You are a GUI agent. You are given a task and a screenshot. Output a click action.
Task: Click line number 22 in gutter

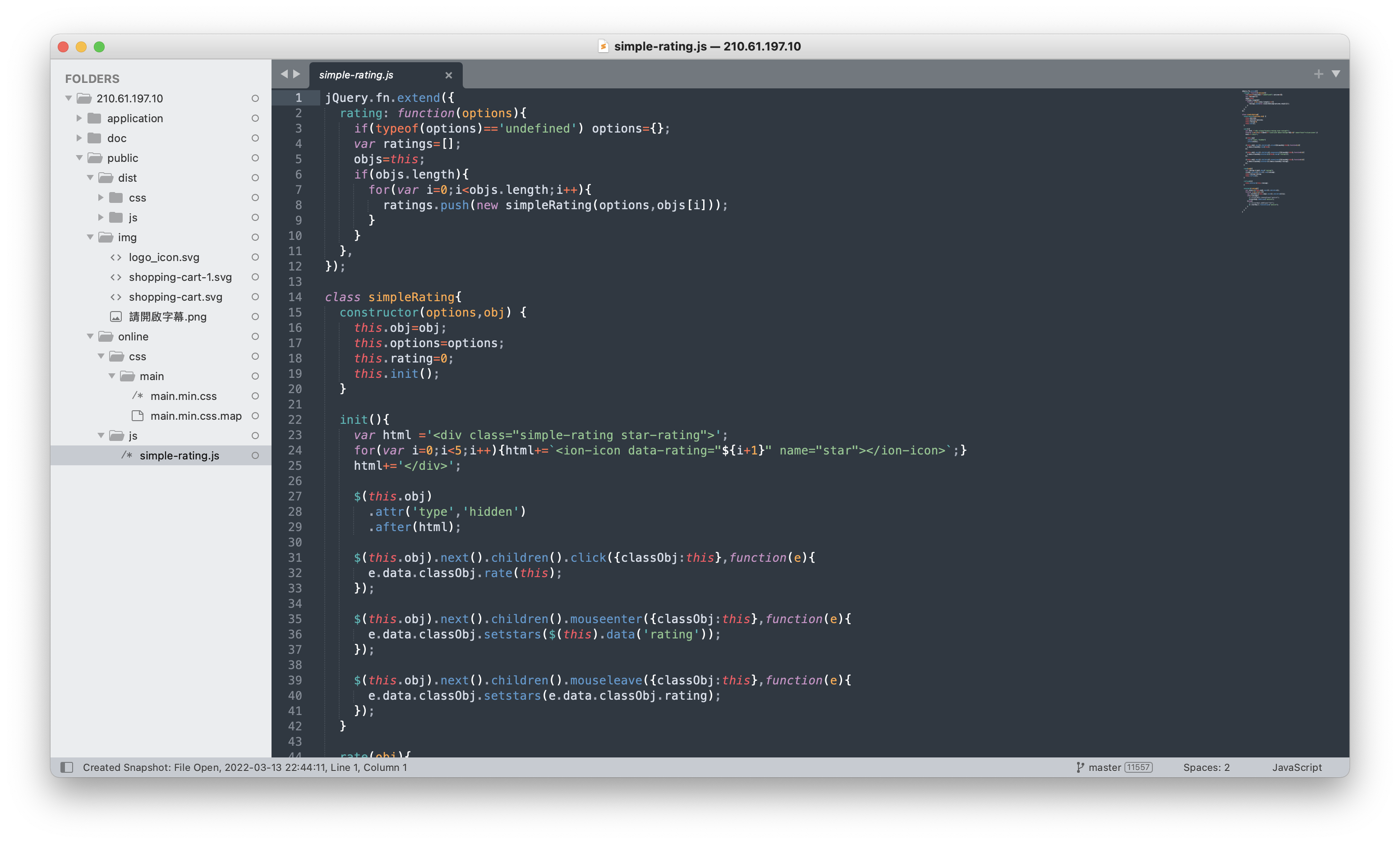pos(295,420)
